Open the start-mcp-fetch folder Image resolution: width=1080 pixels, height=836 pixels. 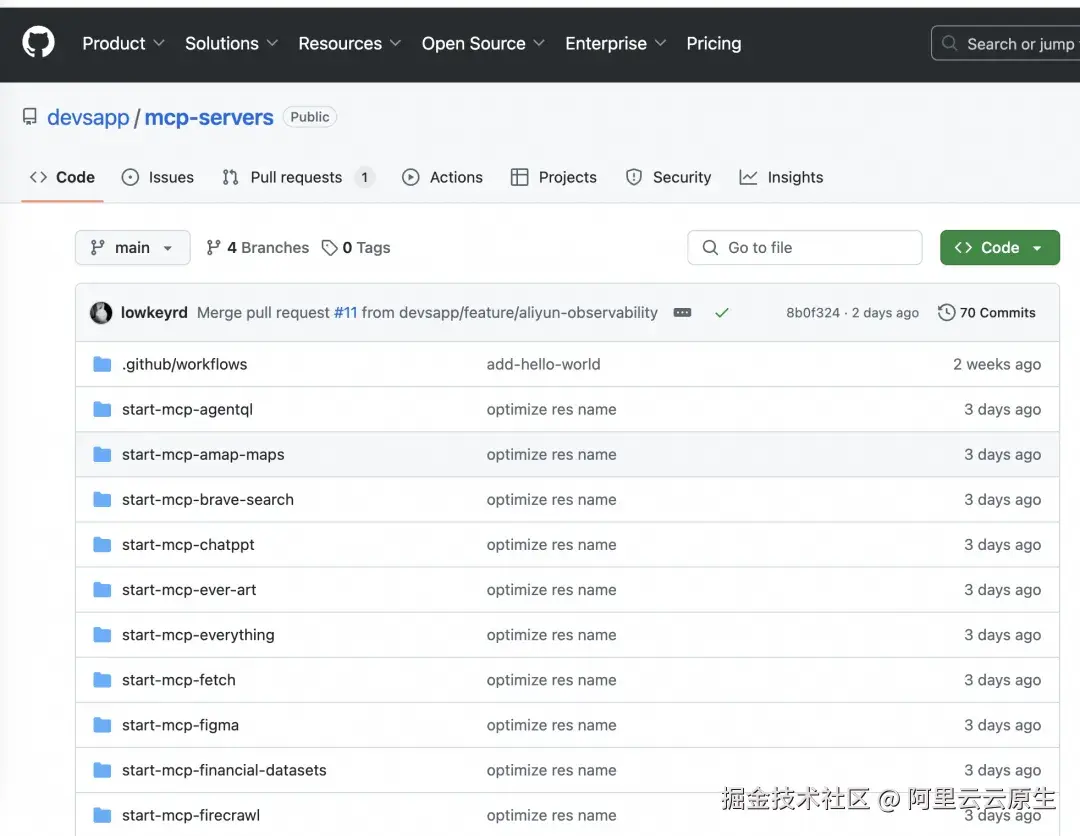coord(179,680)
